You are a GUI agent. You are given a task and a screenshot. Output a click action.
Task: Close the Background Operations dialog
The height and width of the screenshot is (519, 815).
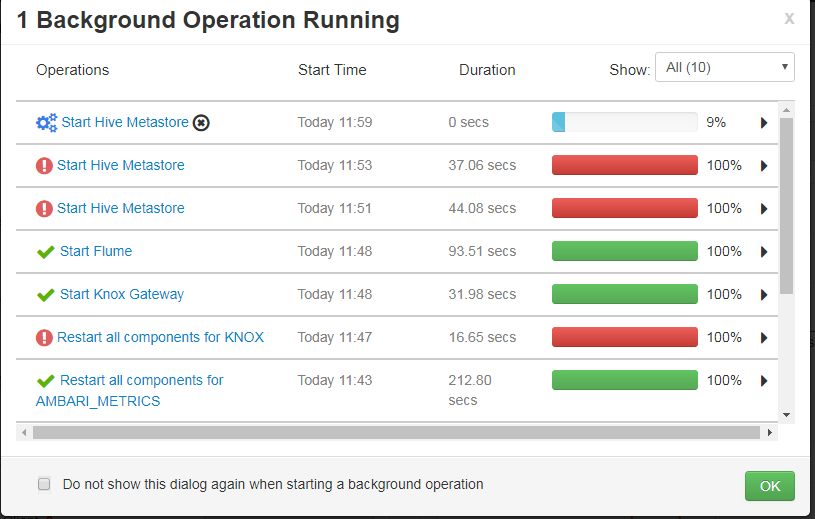789,19
